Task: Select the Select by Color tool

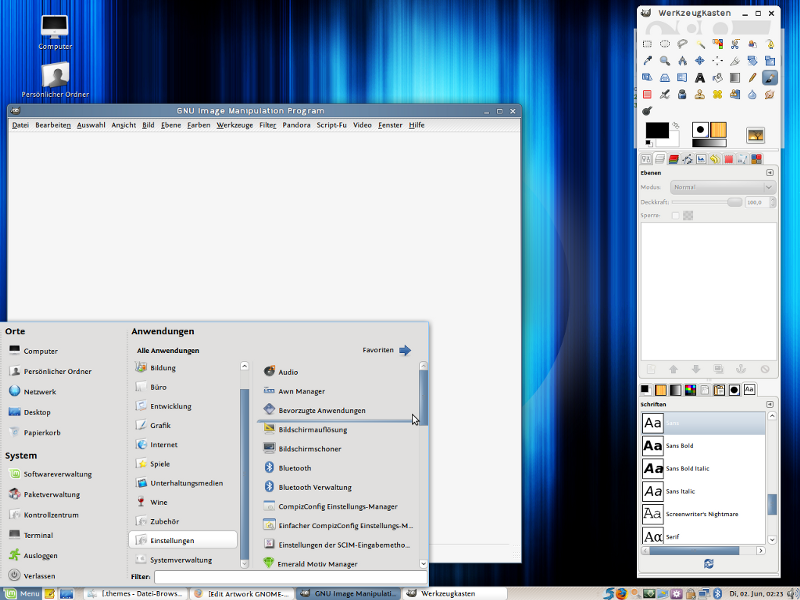Action: click(x=717, y=44)
